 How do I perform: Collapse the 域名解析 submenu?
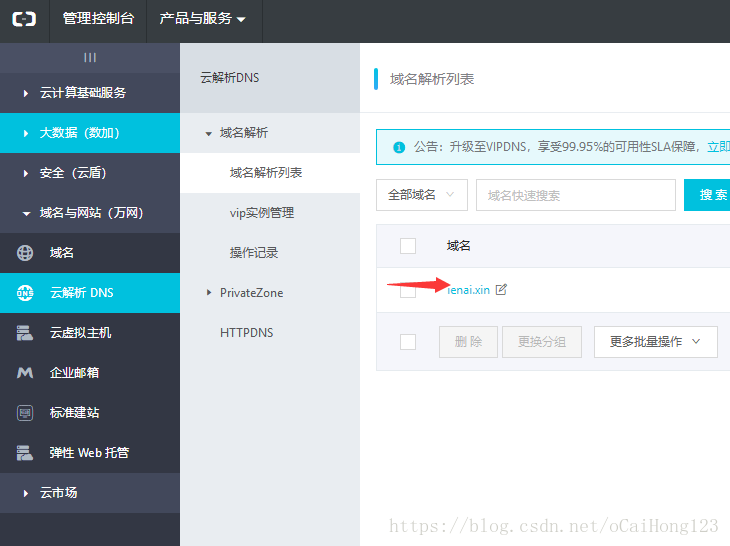pos(270,133)
